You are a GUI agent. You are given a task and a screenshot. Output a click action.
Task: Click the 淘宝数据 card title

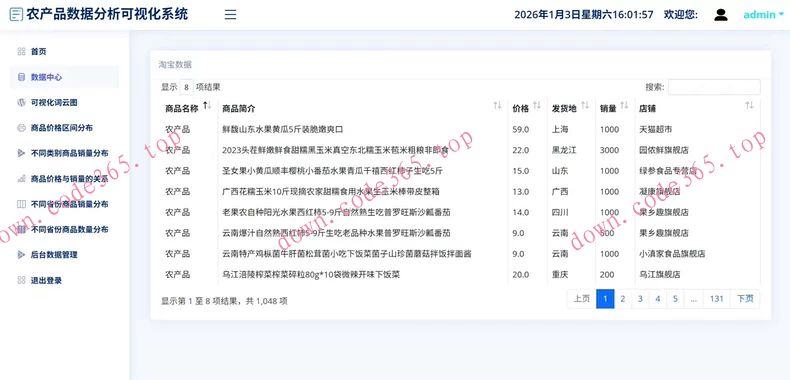tap(175, 65)
